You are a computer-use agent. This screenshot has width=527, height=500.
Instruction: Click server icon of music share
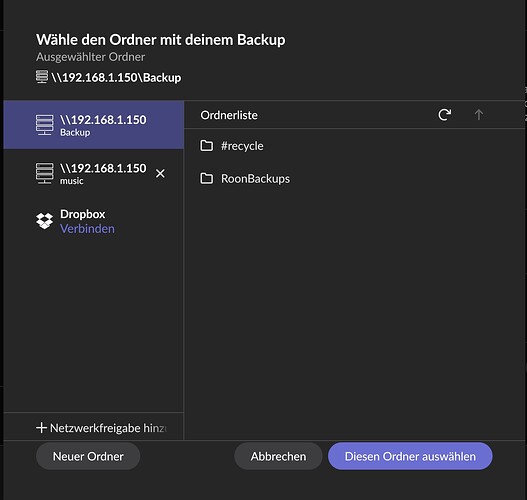[44, 173]
